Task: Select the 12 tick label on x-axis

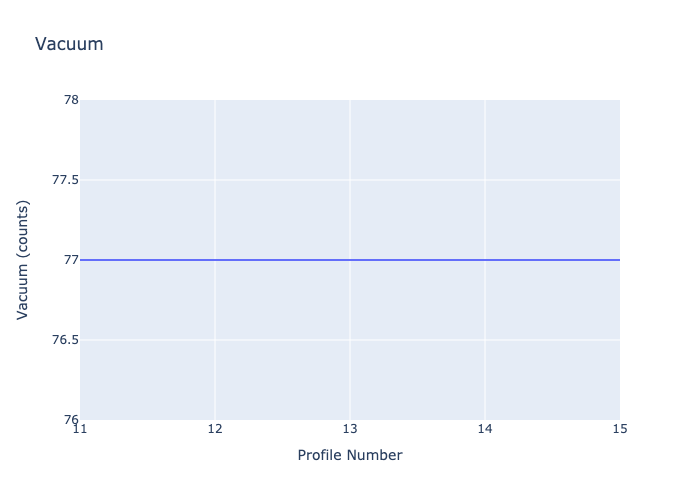Action: click(x=215, y=429)
